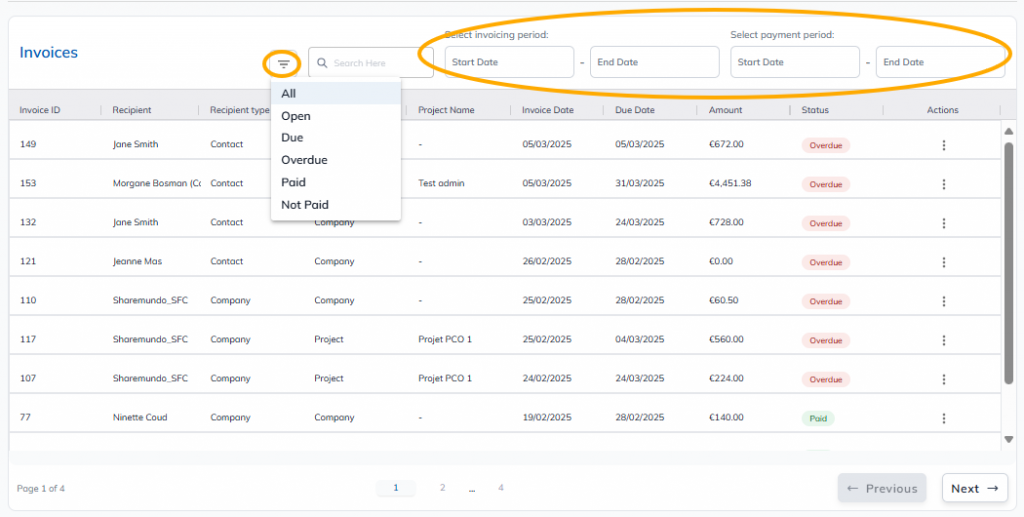
Task: Open actions menu for invoice 77
Action: [x=943, y=418]
